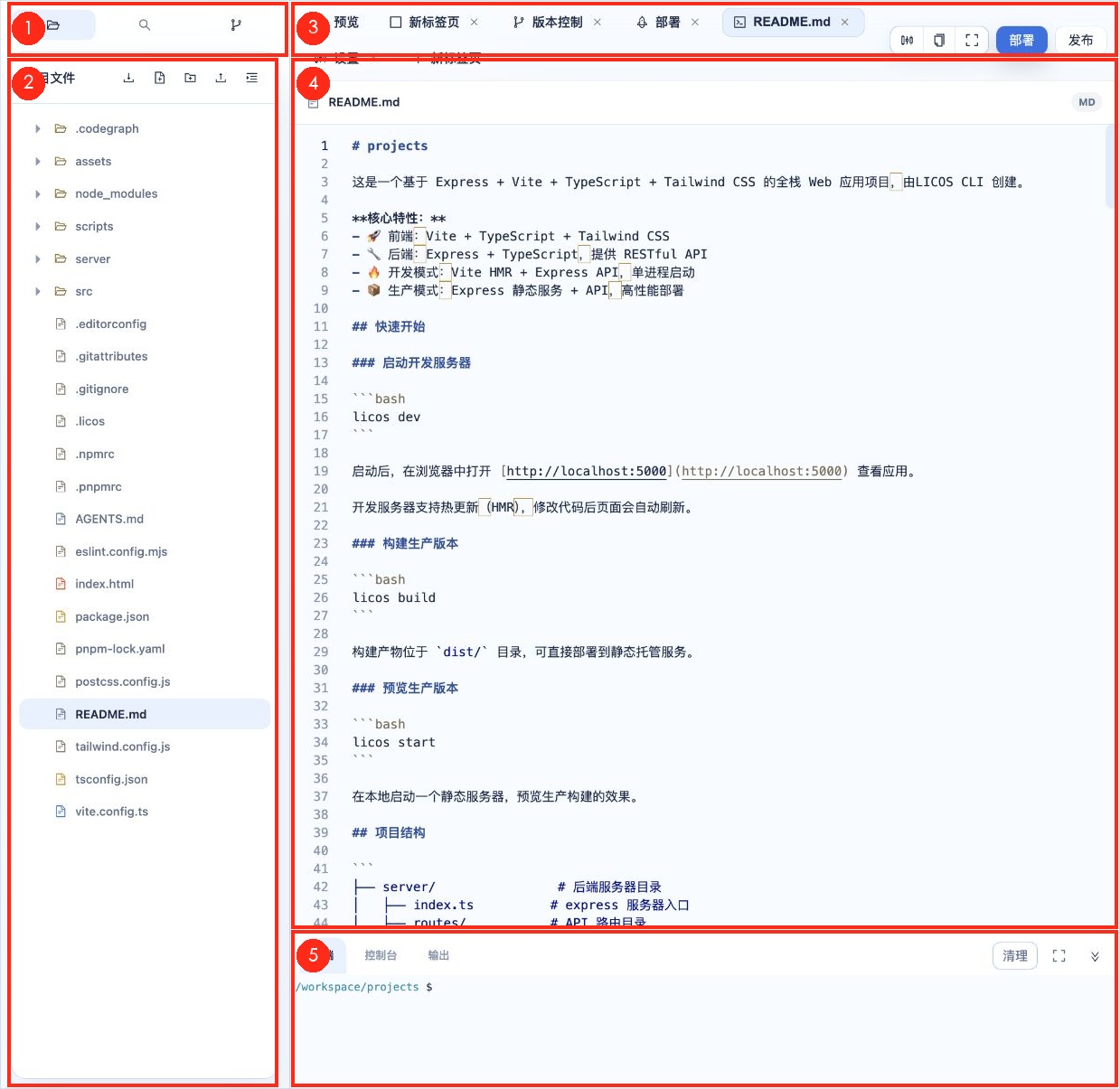
Task: Close the 版本控制 tab
Action: click(598, 23)
